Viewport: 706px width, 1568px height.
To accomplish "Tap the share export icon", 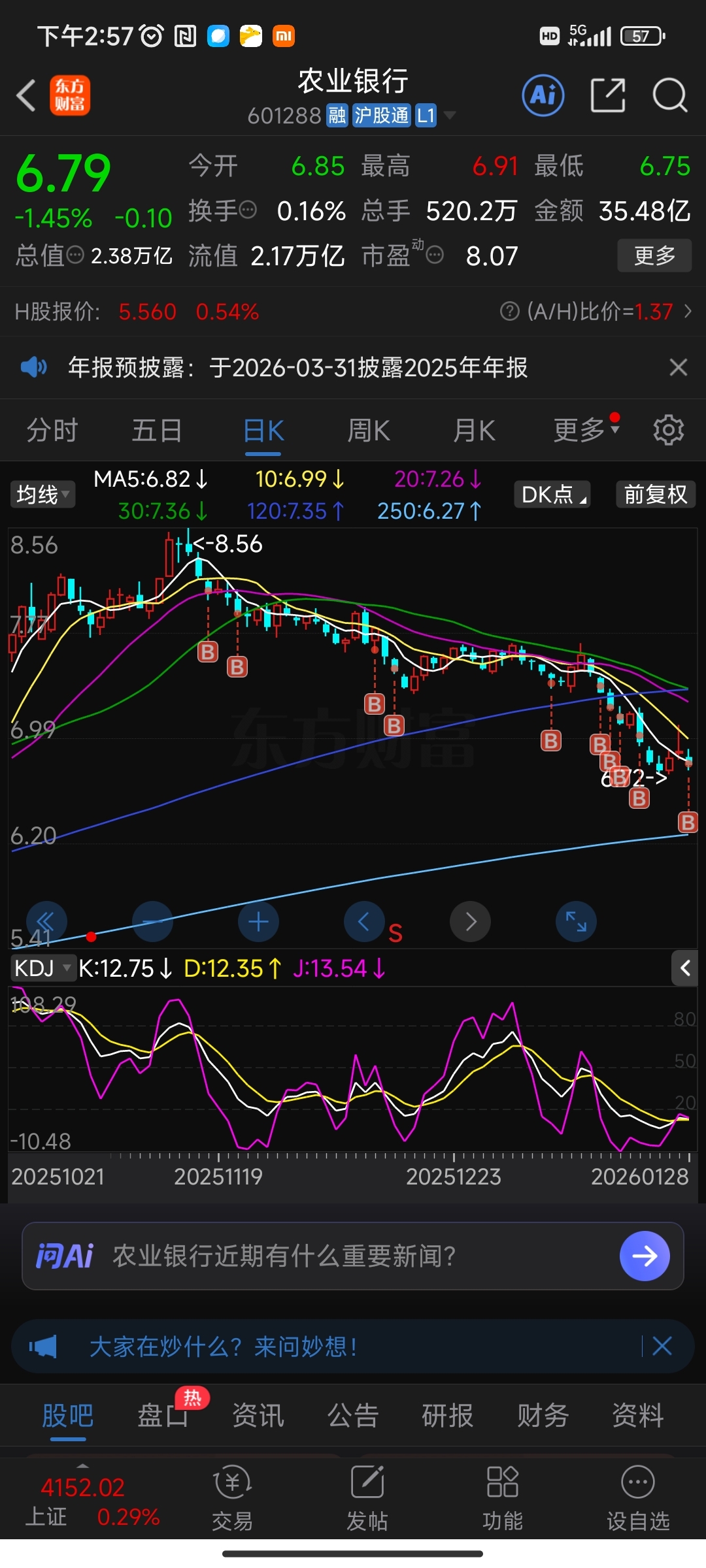I will click(x=608, y=95).
